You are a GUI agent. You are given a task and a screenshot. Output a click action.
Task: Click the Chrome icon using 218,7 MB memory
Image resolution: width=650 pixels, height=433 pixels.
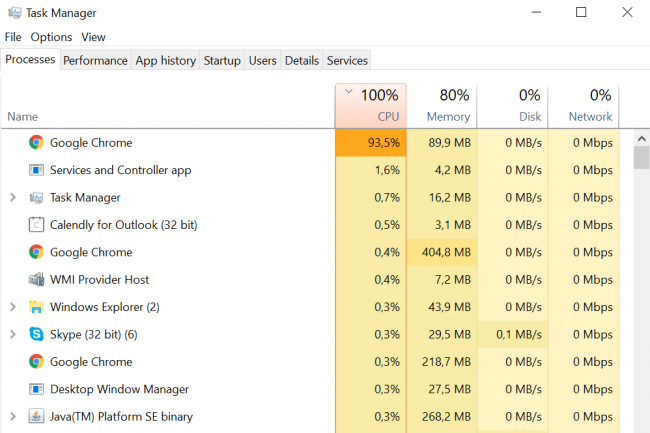pos(36,362)
